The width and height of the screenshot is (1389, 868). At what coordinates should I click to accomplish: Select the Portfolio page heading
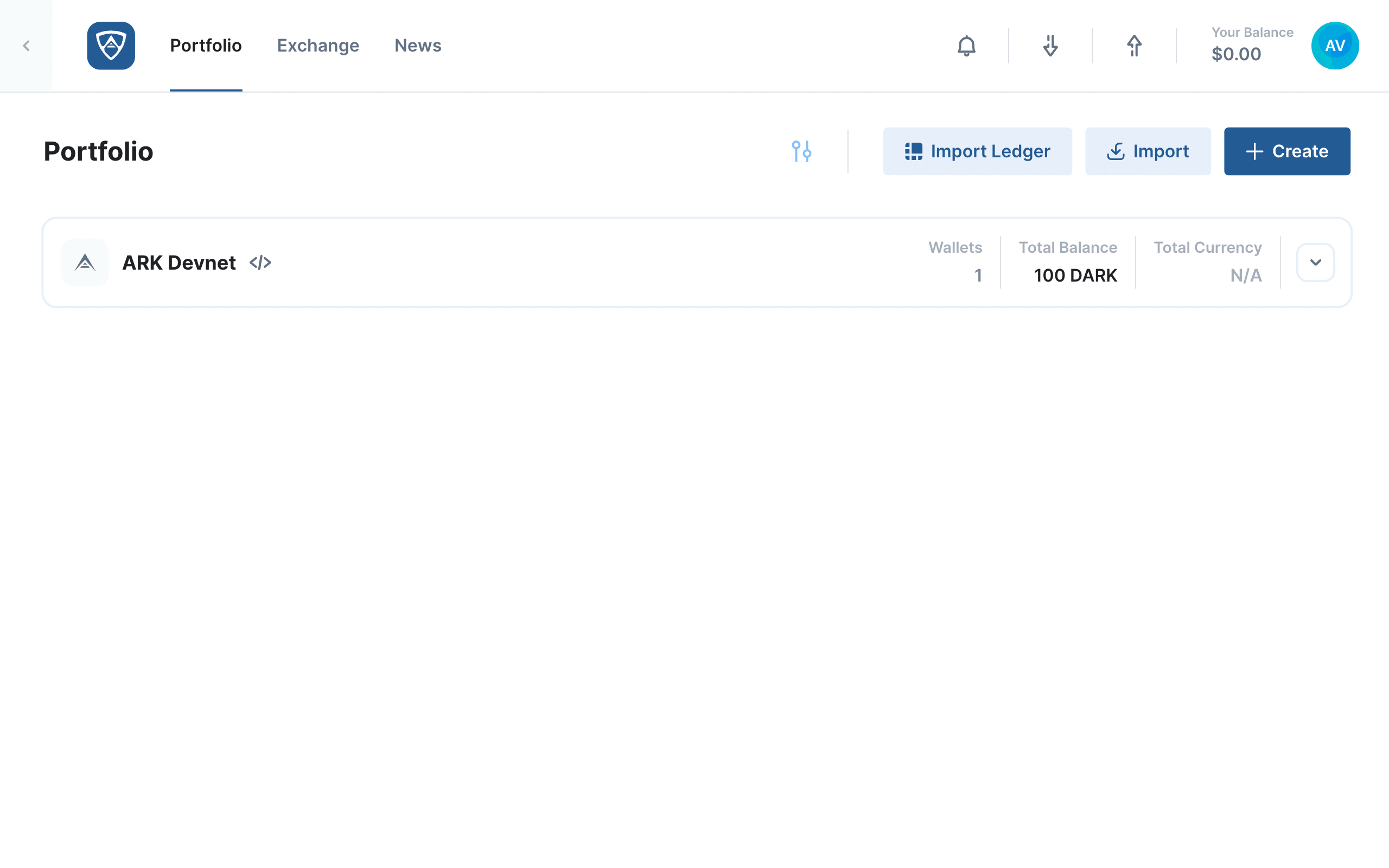pyautogui.click(x=99, y=151)
